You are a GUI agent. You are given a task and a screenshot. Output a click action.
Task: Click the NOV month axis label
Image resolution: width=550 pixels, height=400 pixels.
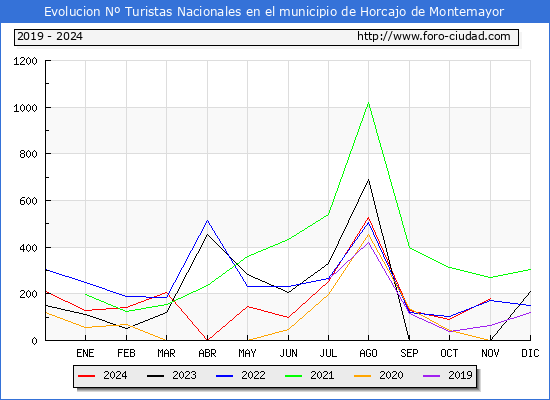[x=490, y=353]
